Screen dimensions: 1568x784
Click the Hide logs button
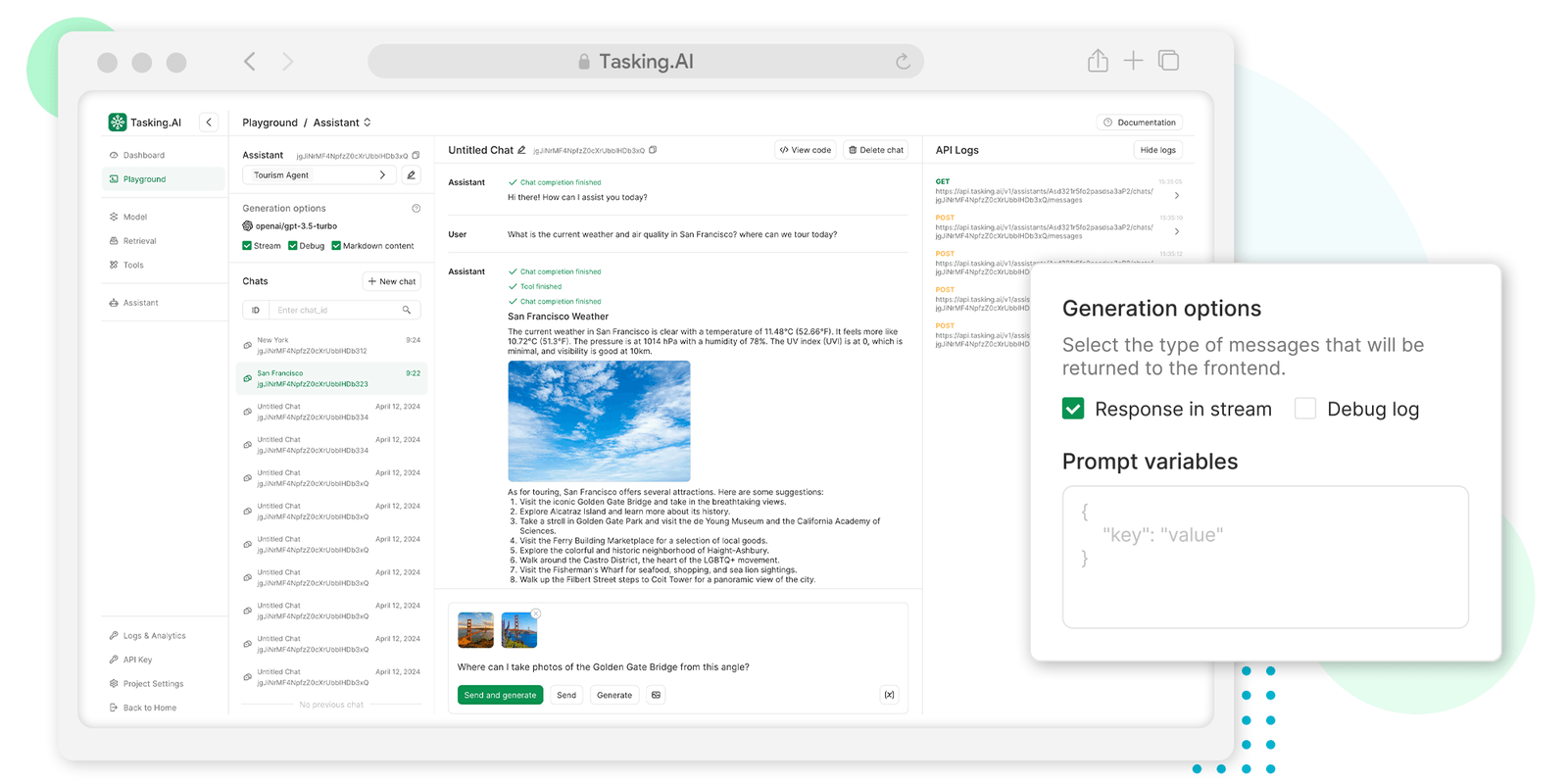(x=1157, y=150)
